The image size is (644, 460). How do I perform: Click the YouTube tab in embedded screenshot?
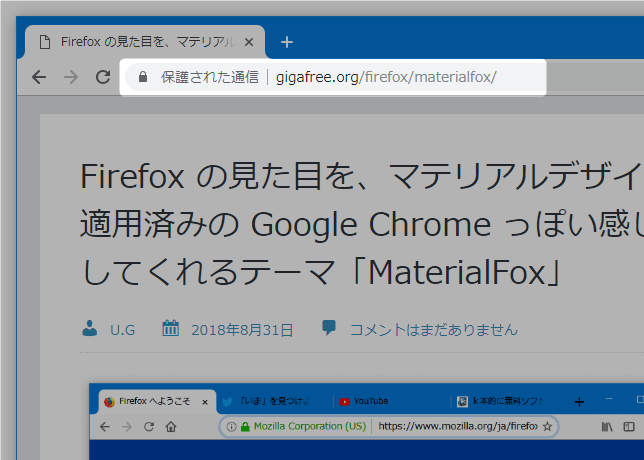coord(392,401)
